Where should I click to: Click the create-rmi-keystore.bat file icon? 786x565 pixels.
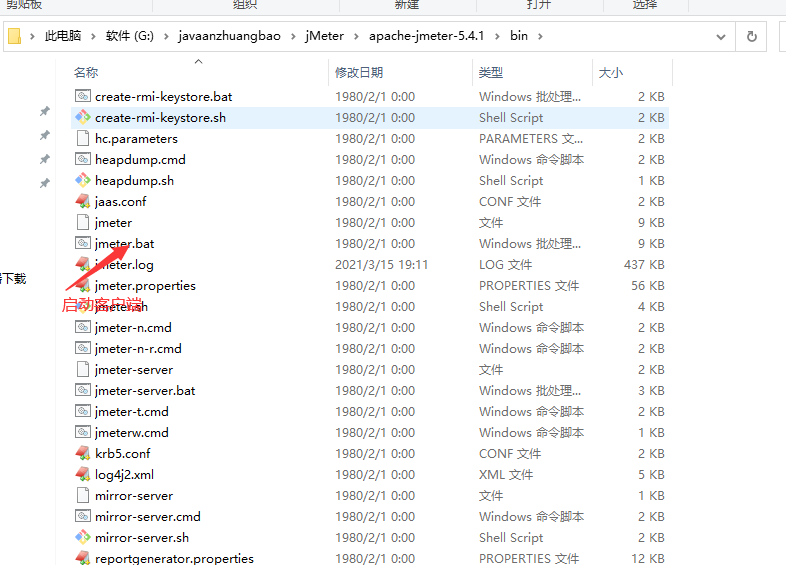coord(83,97)
